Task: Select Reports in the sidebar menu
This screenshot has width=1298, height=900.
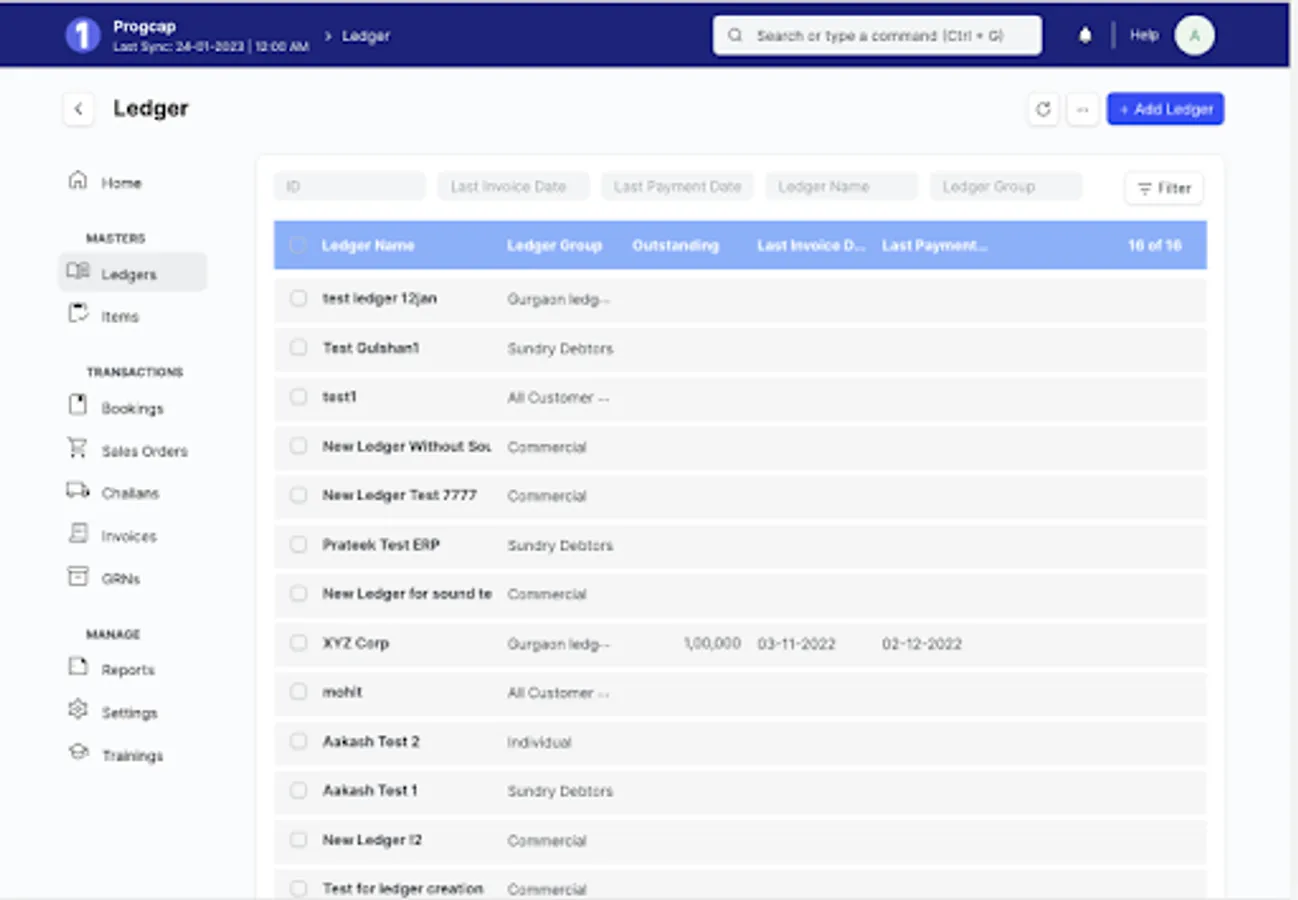Action: 127,670
